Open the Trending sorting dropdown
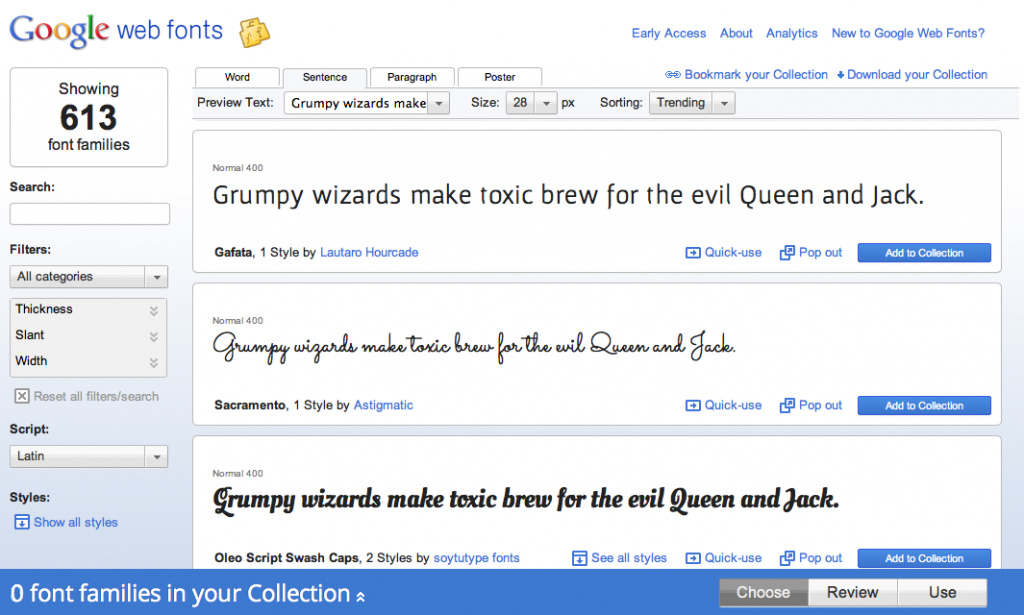Image resolution: width=1024 pixels, height=615 pixels. click(692, 103)
